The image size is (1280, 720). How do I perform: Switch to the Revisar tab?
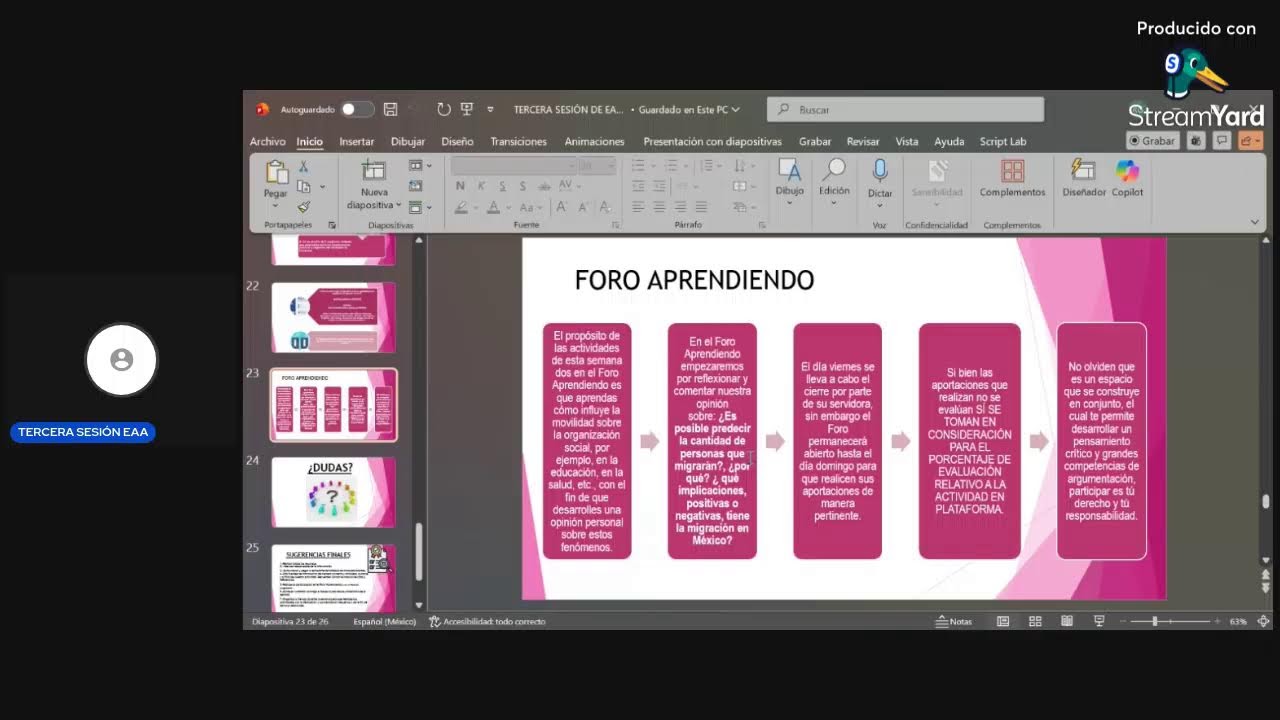click(x=863, y=142)
